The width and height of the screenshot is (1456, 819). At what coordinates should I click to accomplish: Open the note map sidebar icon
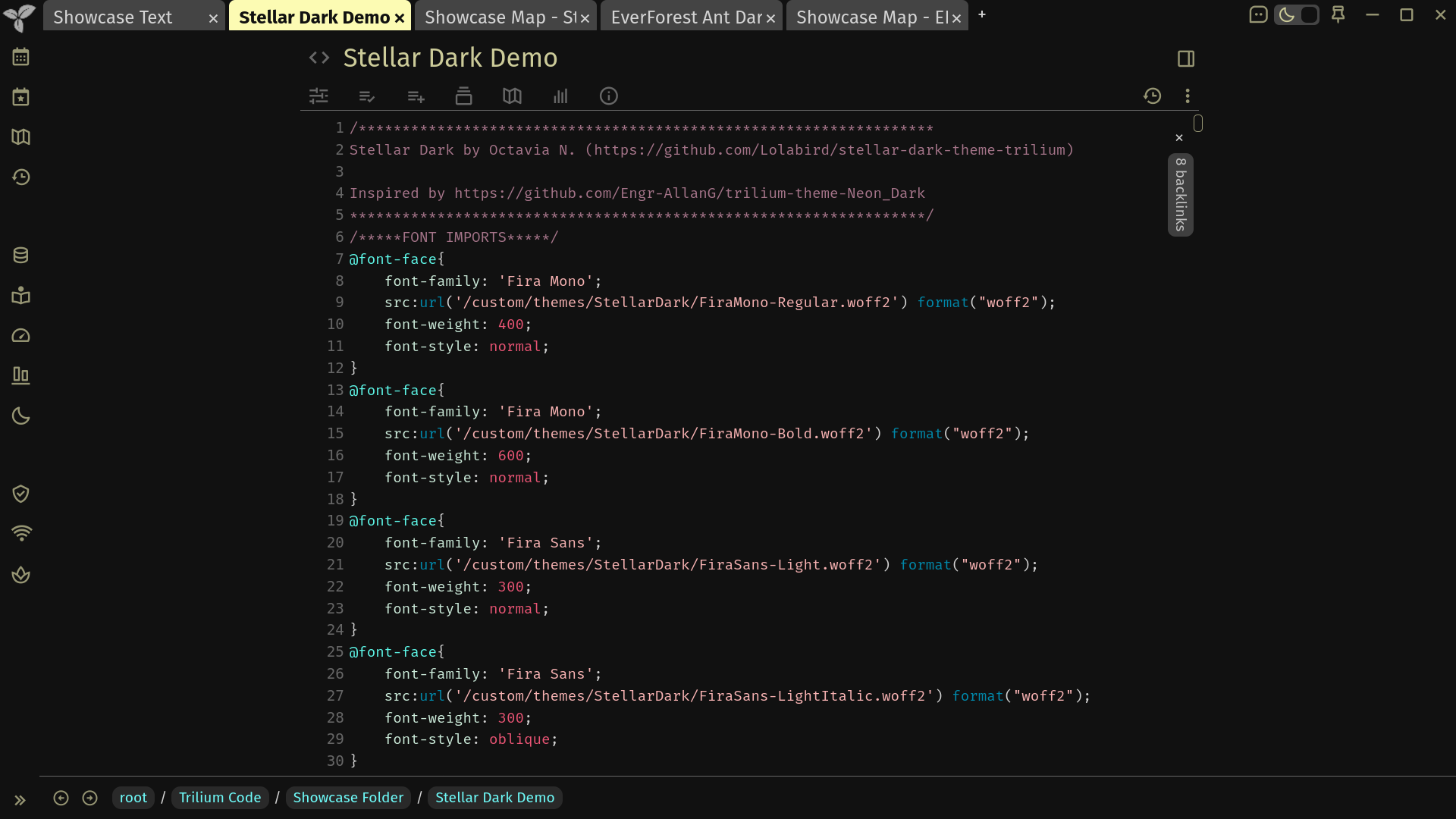pos(20,137)
